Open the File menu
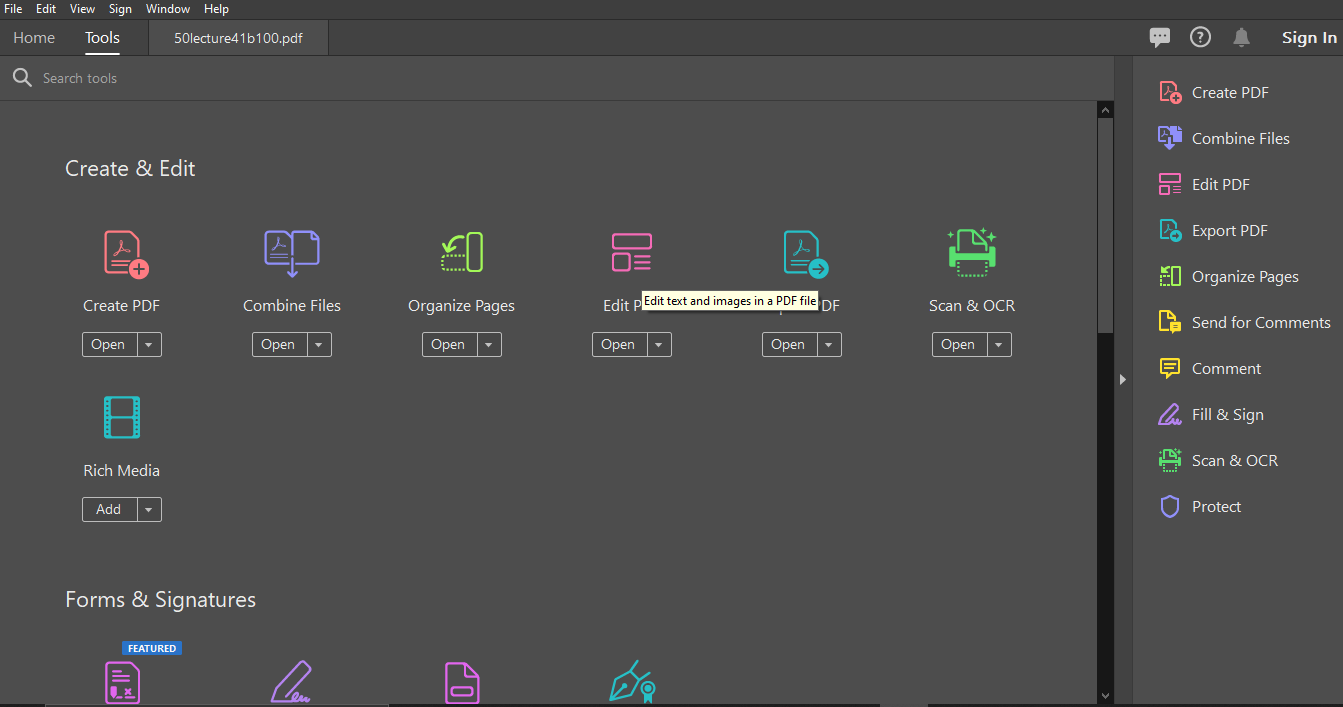This screenshot has width=1343, height=707. tap(13, 9)
